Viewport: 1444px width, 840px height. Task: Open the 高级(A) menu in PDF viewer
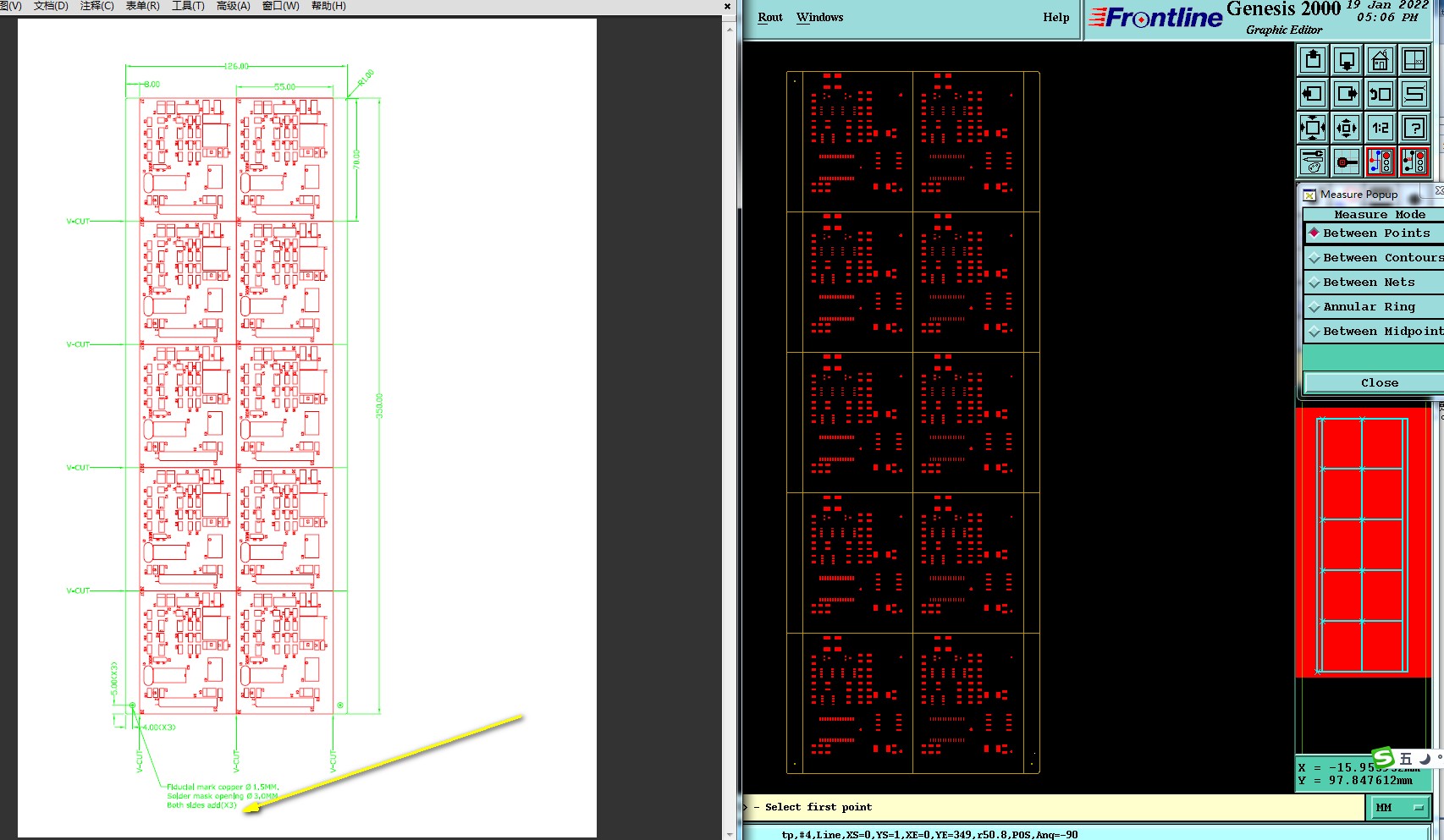(x=234, y=6)
